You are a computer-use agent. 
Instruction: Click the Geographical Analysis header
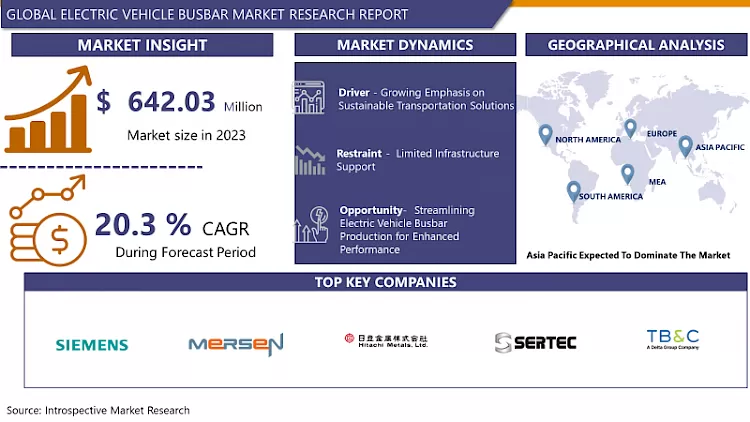tap(636, 45)
